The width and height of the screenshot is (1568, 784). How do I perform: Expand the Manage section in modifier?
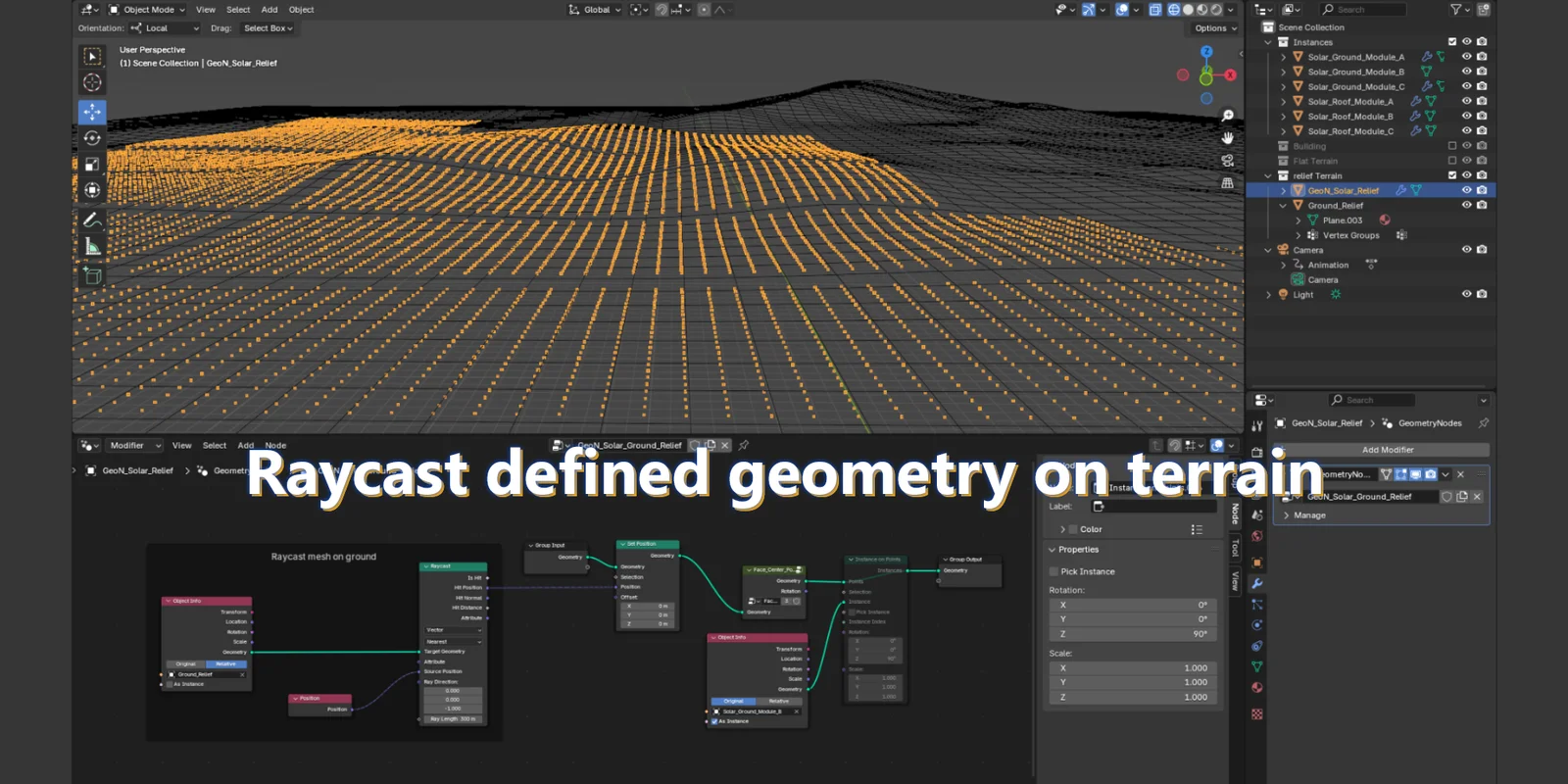click(x=1287, y=515)
